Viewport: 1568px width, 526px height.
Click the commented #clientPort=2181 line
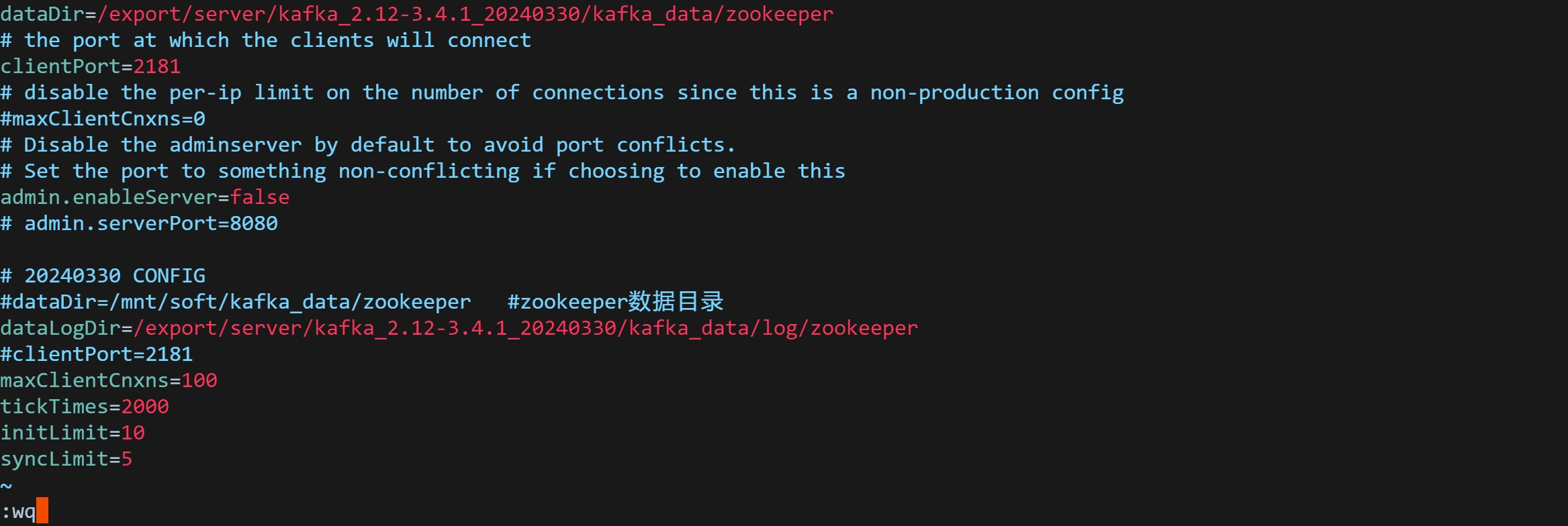pyautogui.click(x=97, y=354)
